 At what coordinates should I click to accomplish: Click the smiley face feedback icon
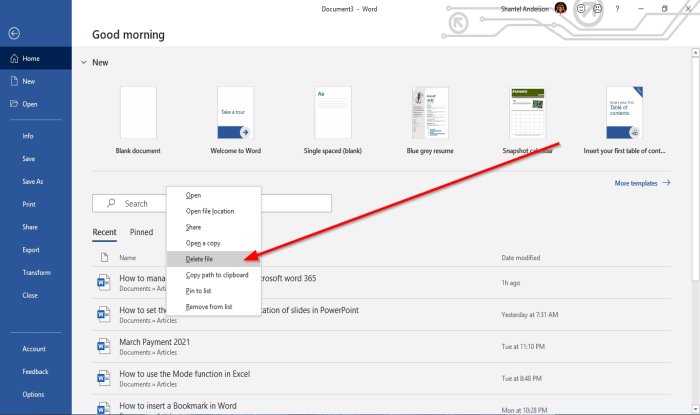pos(581,8)
